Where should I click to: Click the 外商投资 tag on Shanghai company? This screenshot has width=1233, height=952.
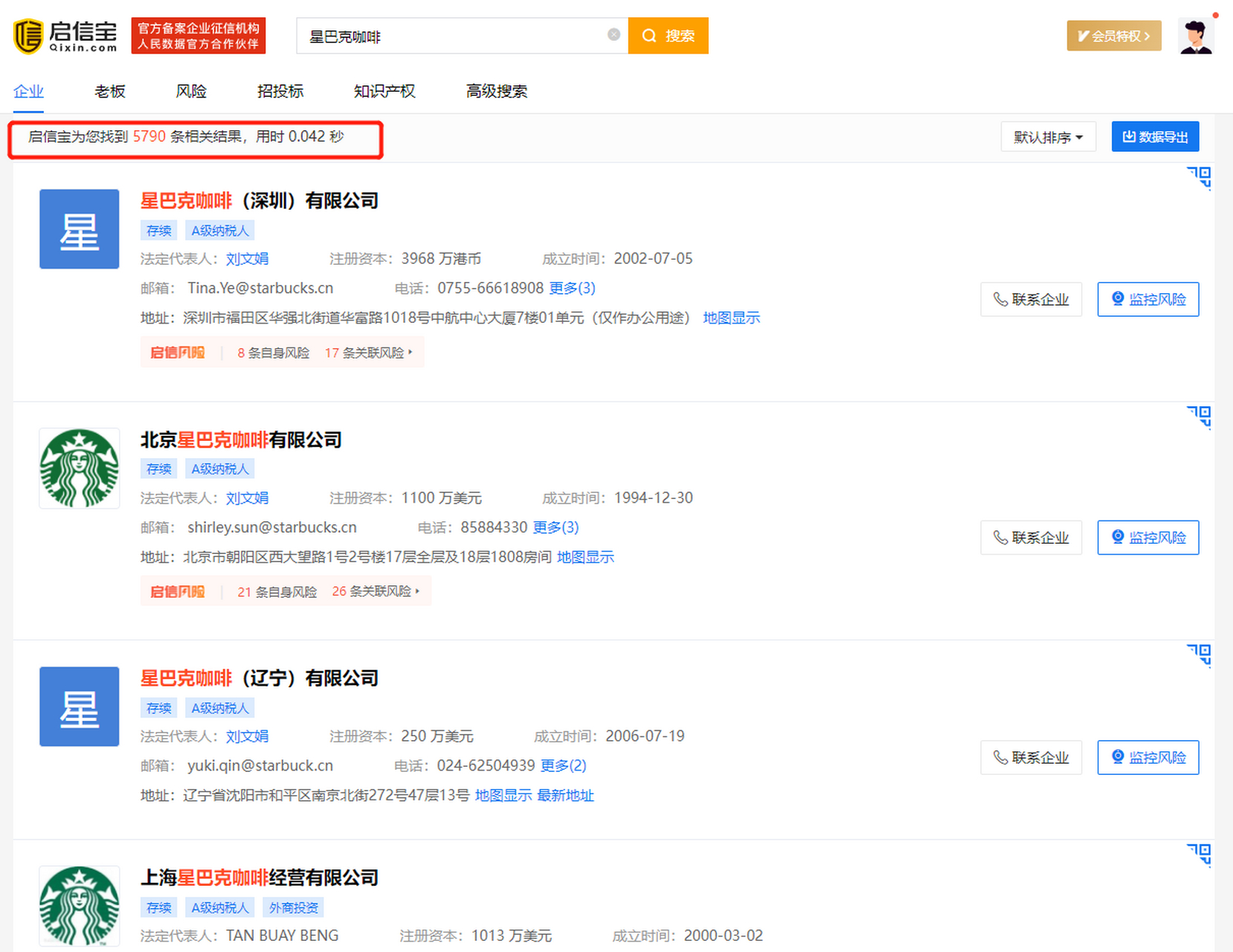coord(293,907)
